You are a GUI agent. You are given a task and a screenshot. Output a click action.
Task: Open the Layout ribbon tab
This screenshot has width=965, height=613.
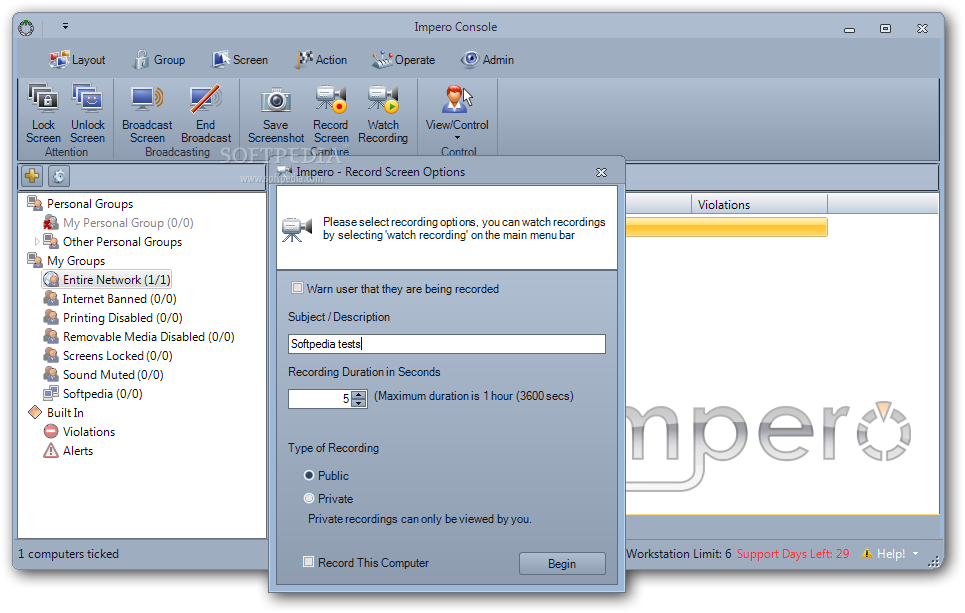(78, 60)
